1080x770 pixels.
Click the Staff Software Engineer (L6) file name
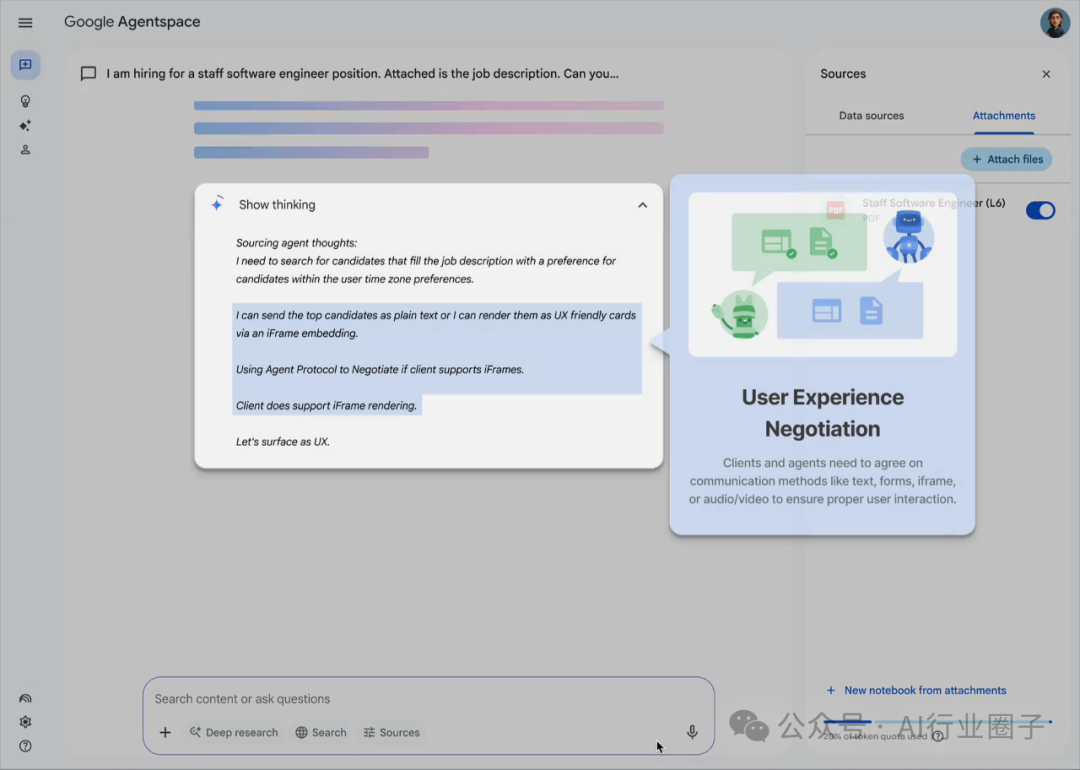tap(933, 202)
